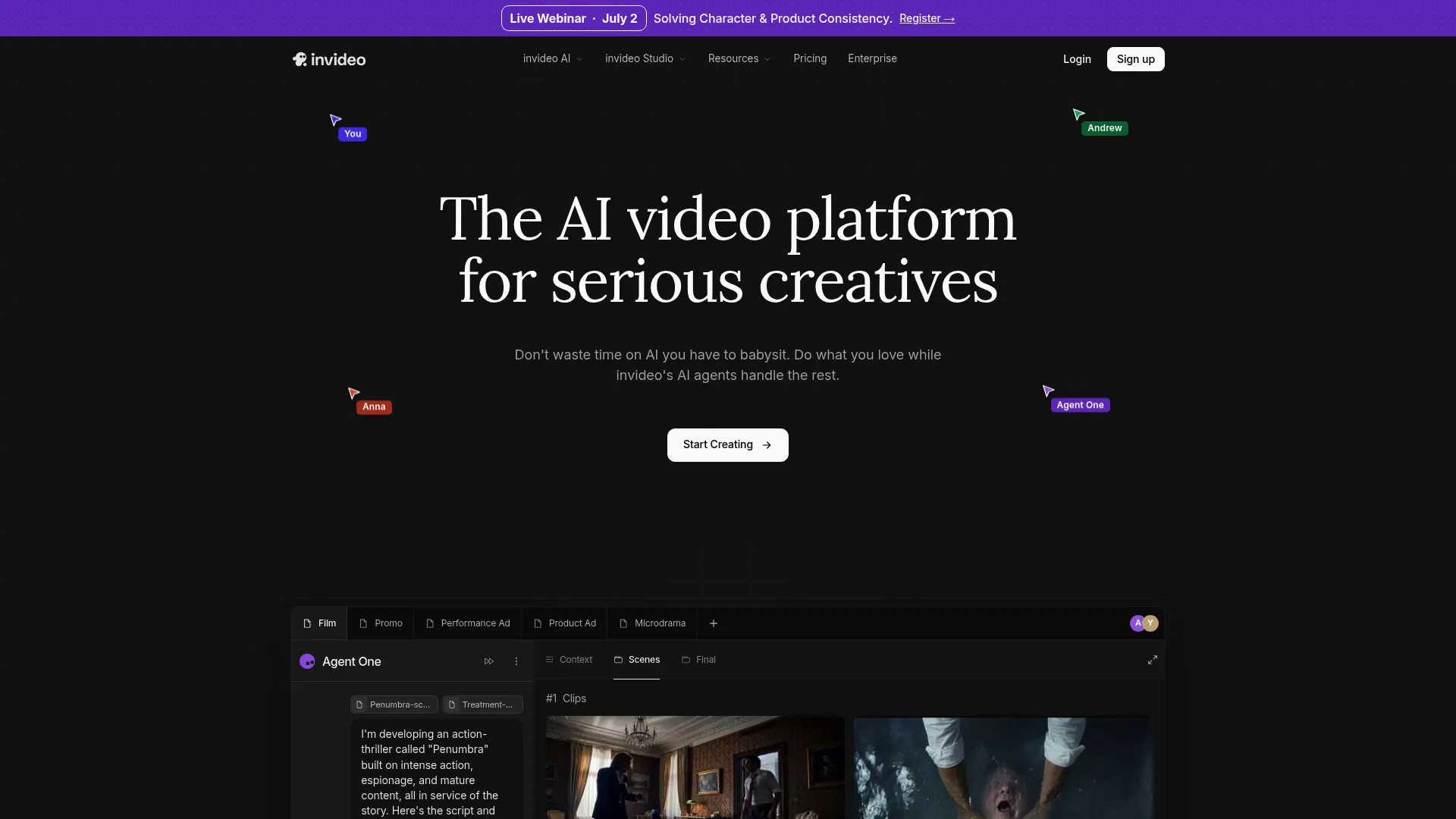Click the chevron next to invideo Studio

(682, 59)
